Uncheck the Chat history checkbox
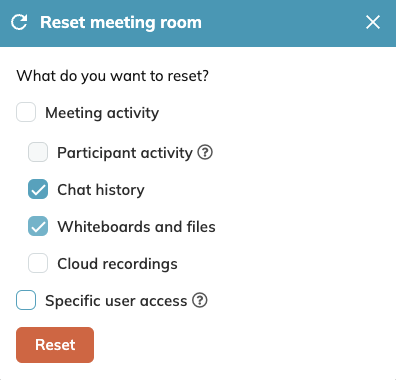 click(x=38, y=189)
